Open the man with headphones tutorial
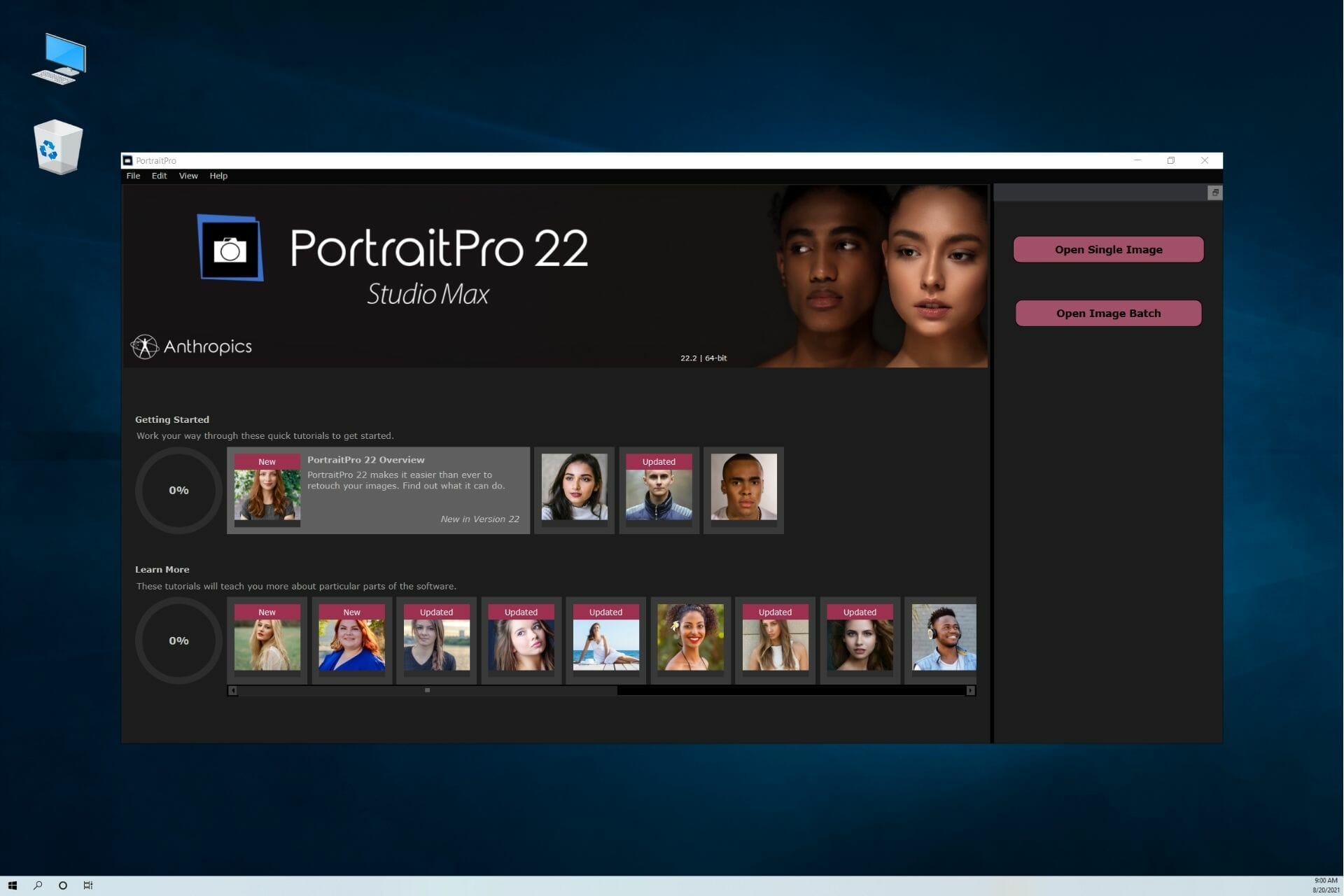The height and width of the screenshot is (896, 1344). [x=941, y=640]
